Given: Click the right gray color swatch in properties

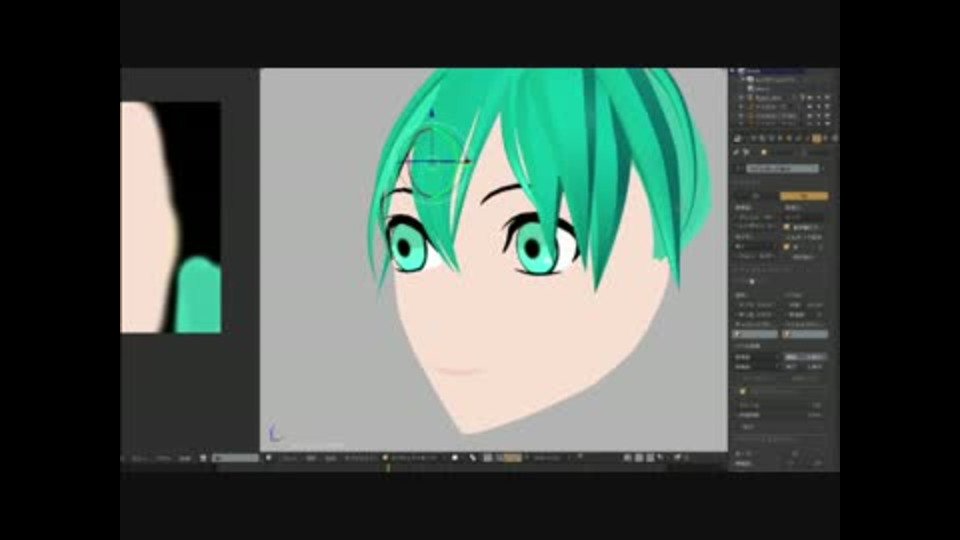Looking at the screenshot, I should coord(805,334).
